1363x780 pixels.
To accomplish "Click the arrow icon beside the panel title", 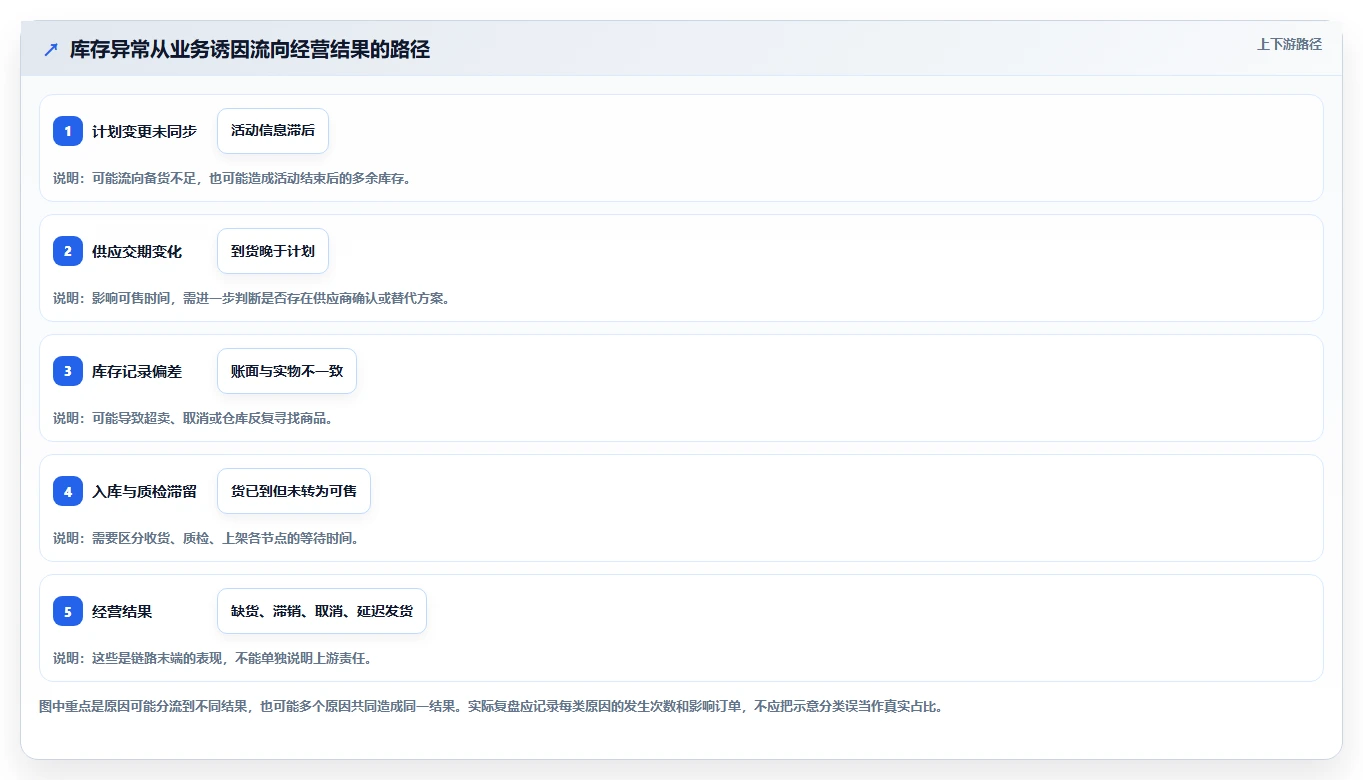I will (51, 49).
